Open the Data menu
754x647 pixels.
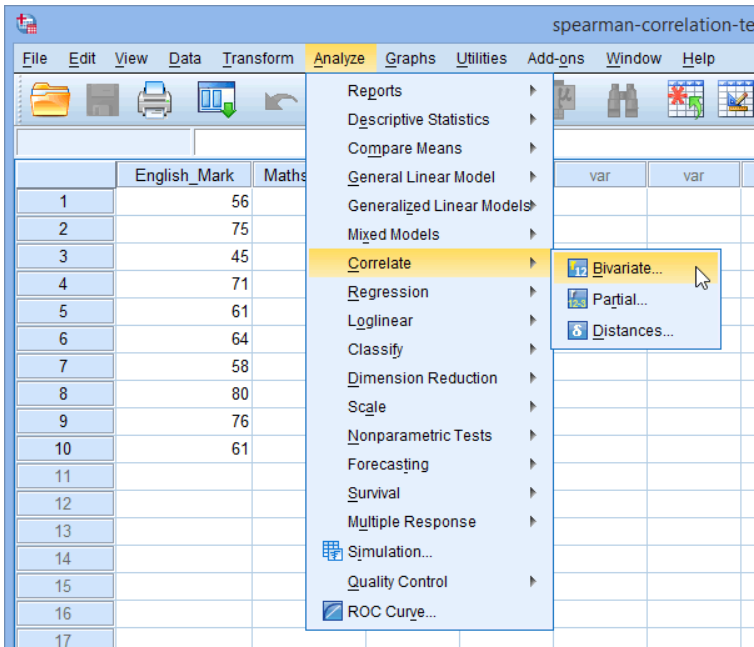(185, 59)
